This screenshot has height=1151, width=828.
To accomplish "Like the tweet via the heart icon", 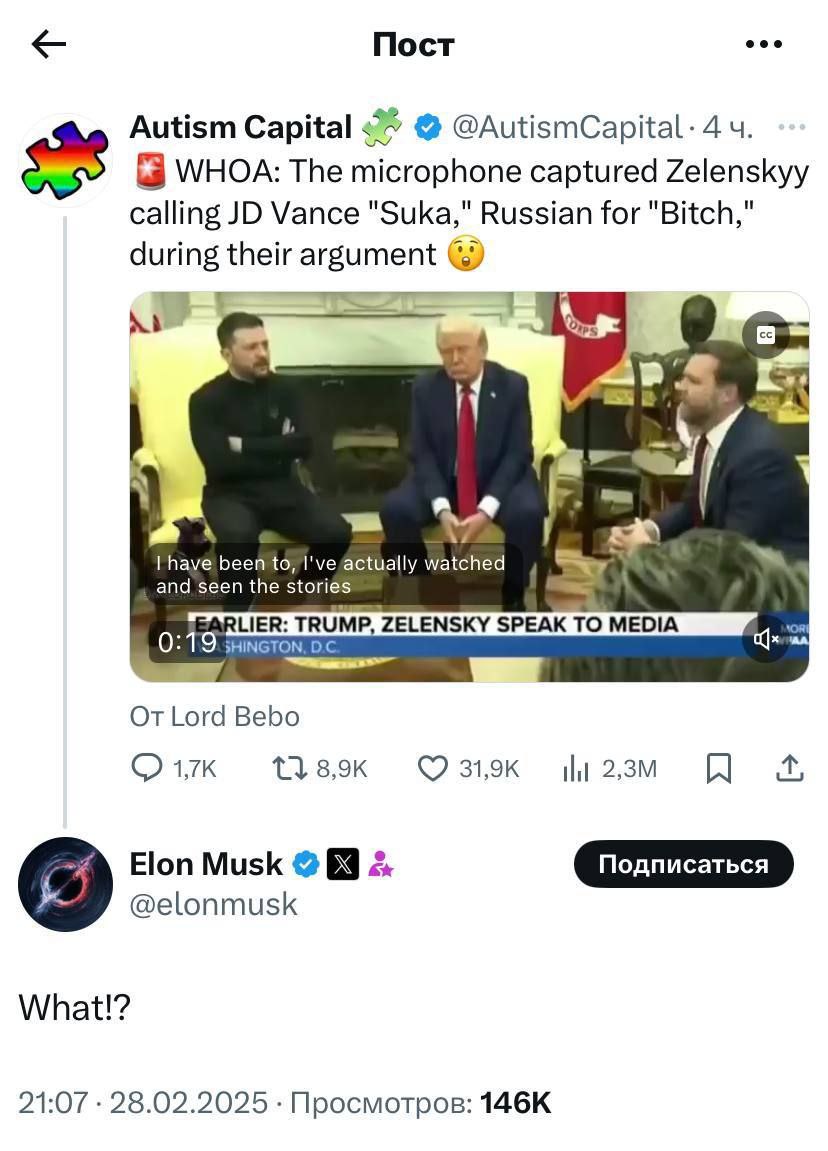I will click(x=432, y=768).
